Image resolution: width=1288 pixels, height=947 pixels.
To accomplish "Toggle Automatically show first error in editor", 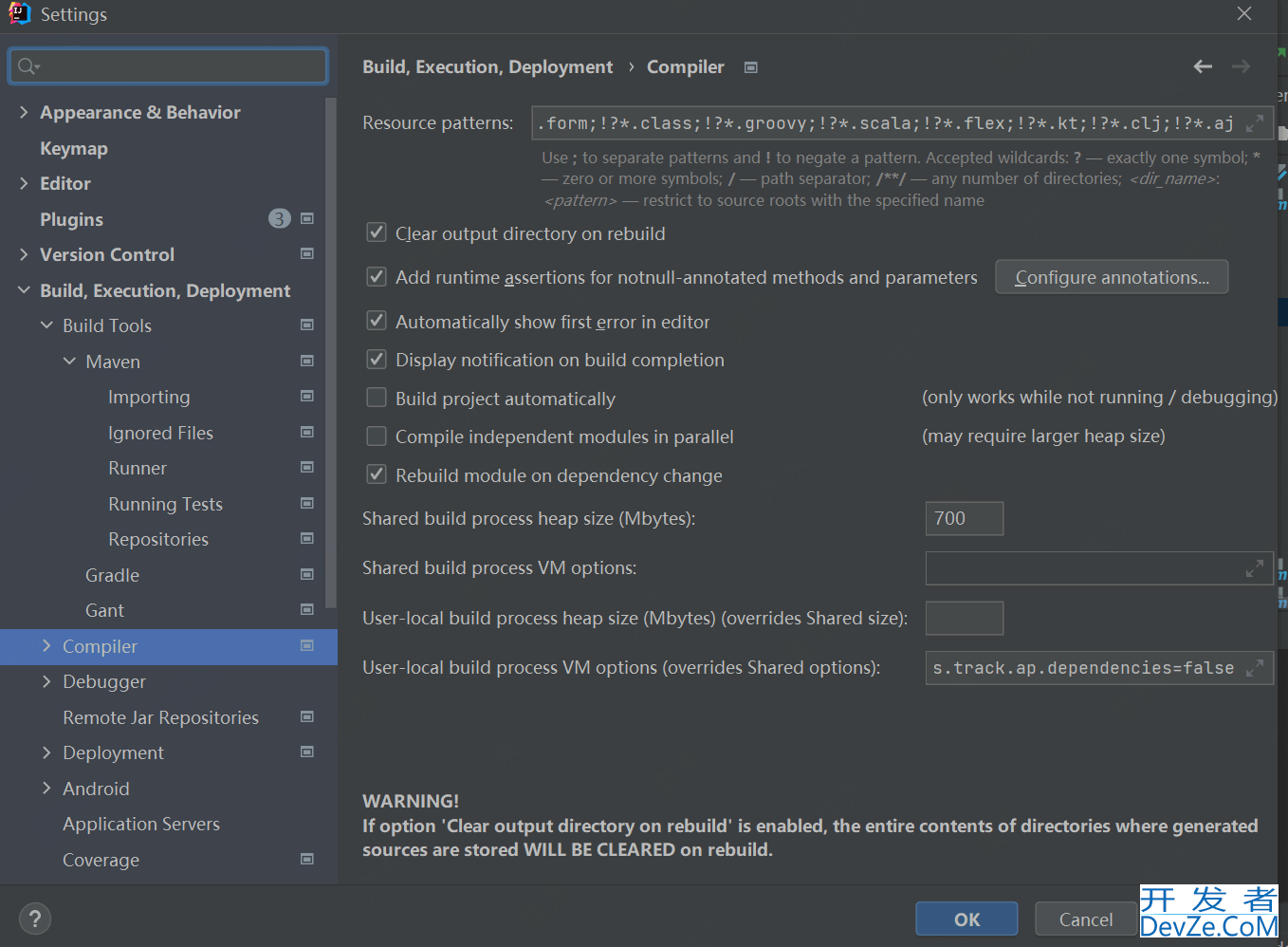I will click(377, 321).
